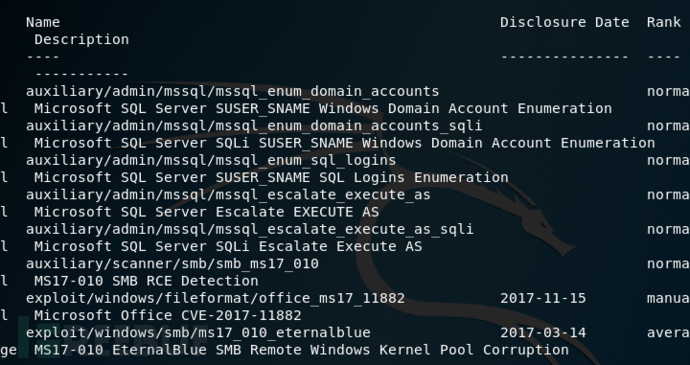This screenshot has width=690, height=365.
Task: Click the mssql_escalate_execute_as_sqli module path
Action: (x=250, y=229)
